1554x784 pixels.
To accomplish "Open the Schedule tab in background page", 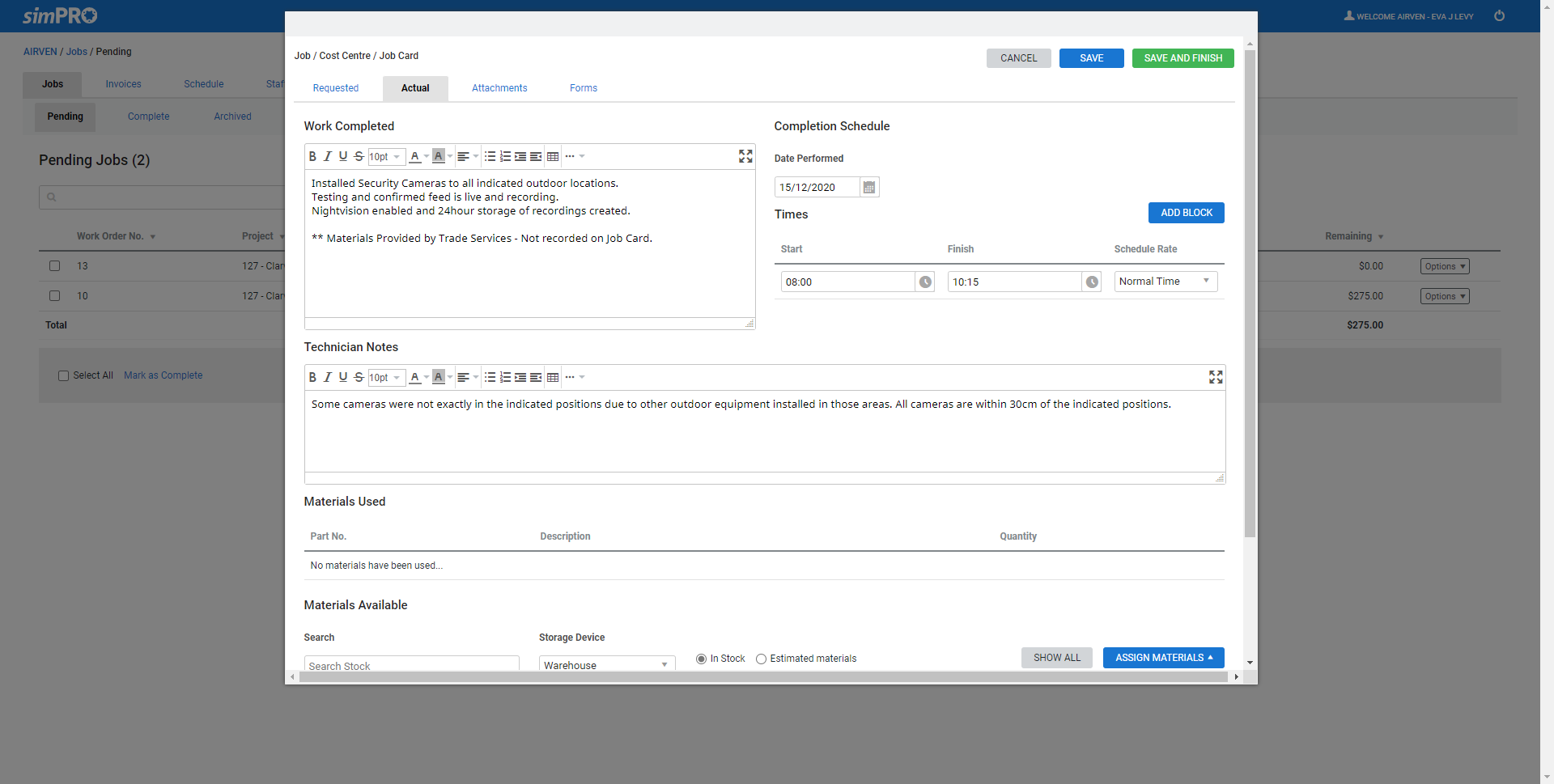I will pos(204,84).
